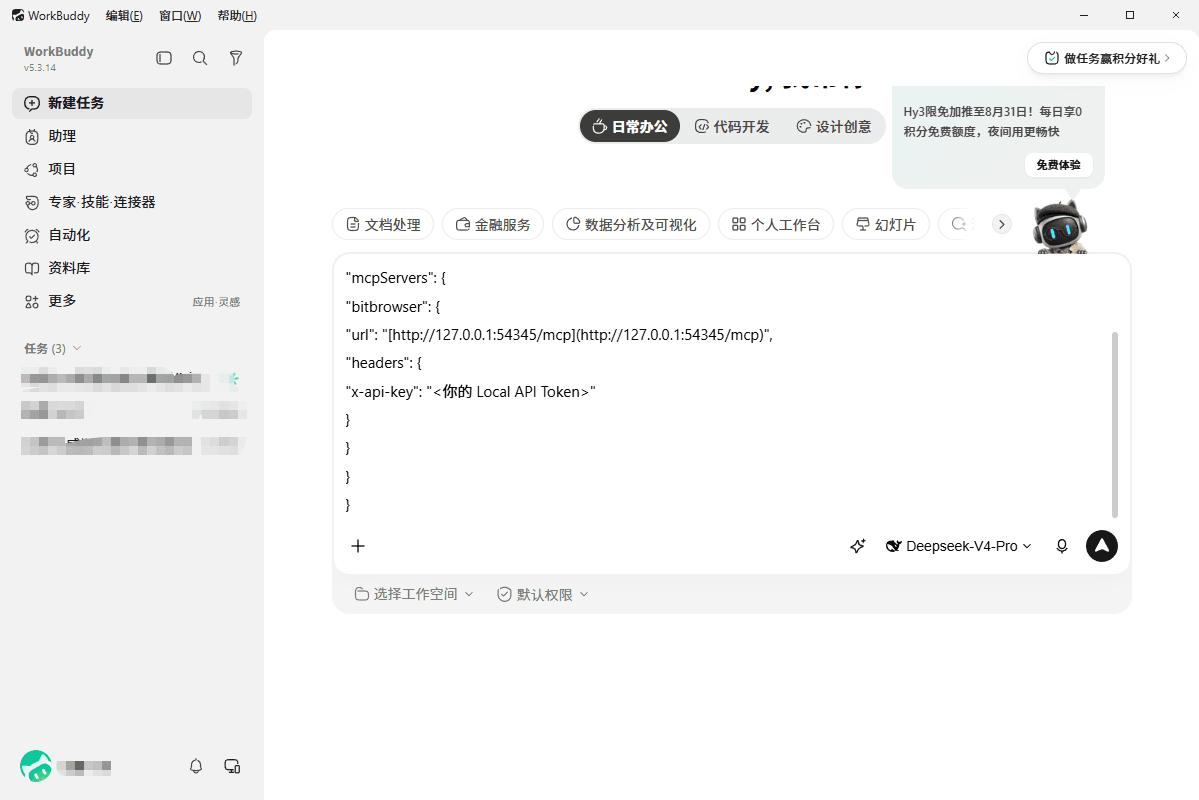The height and width of the screenshot is (800, 1199).
Task: Open the 帮助(H) menu
Action: pos(237,15)
